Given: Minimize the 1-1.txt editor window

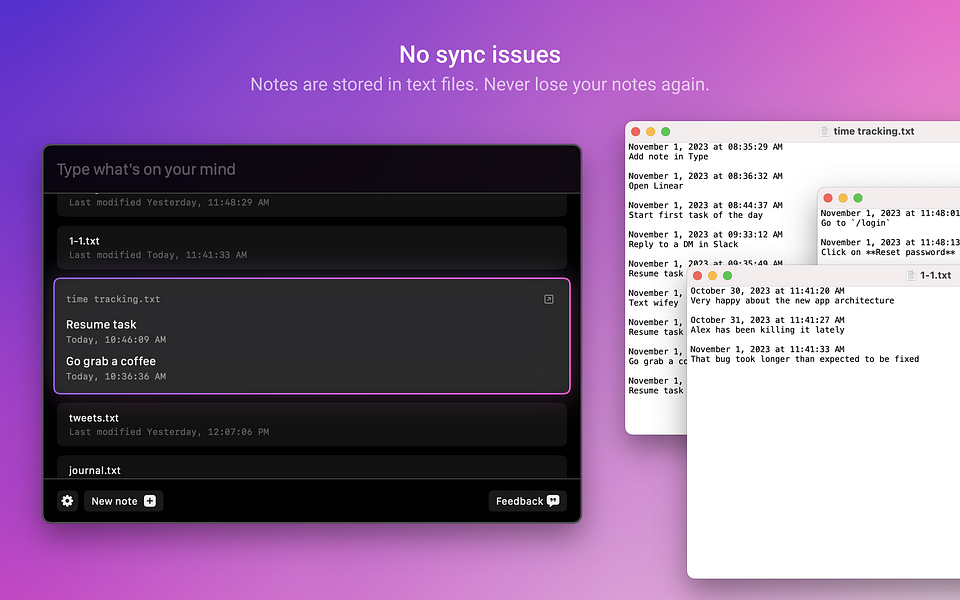Looking at the screenshot, I should point(712,276).
